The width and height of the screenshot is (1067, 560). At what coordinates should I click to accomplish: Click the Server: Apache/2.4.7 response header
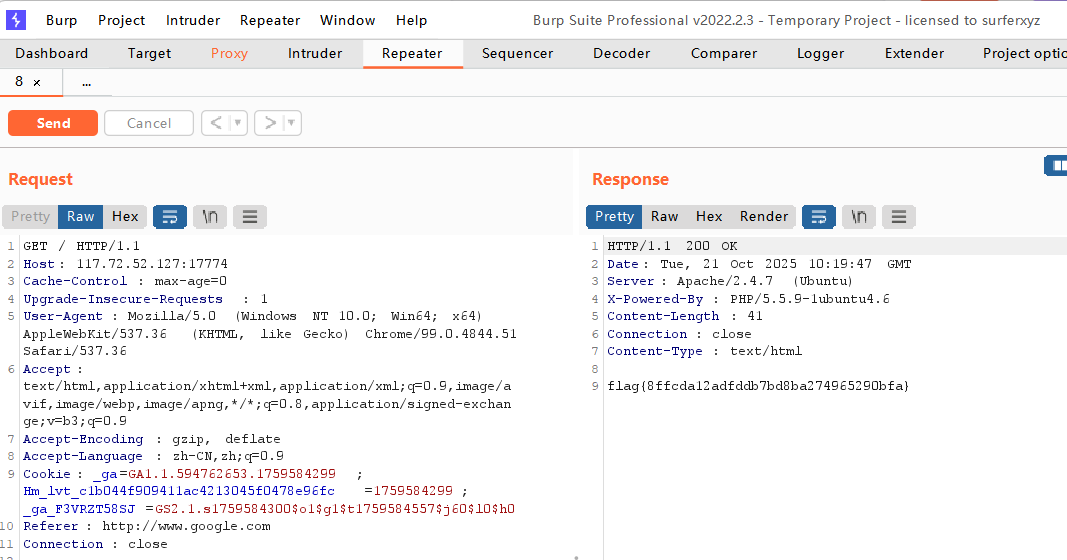(x=729, y=281)
